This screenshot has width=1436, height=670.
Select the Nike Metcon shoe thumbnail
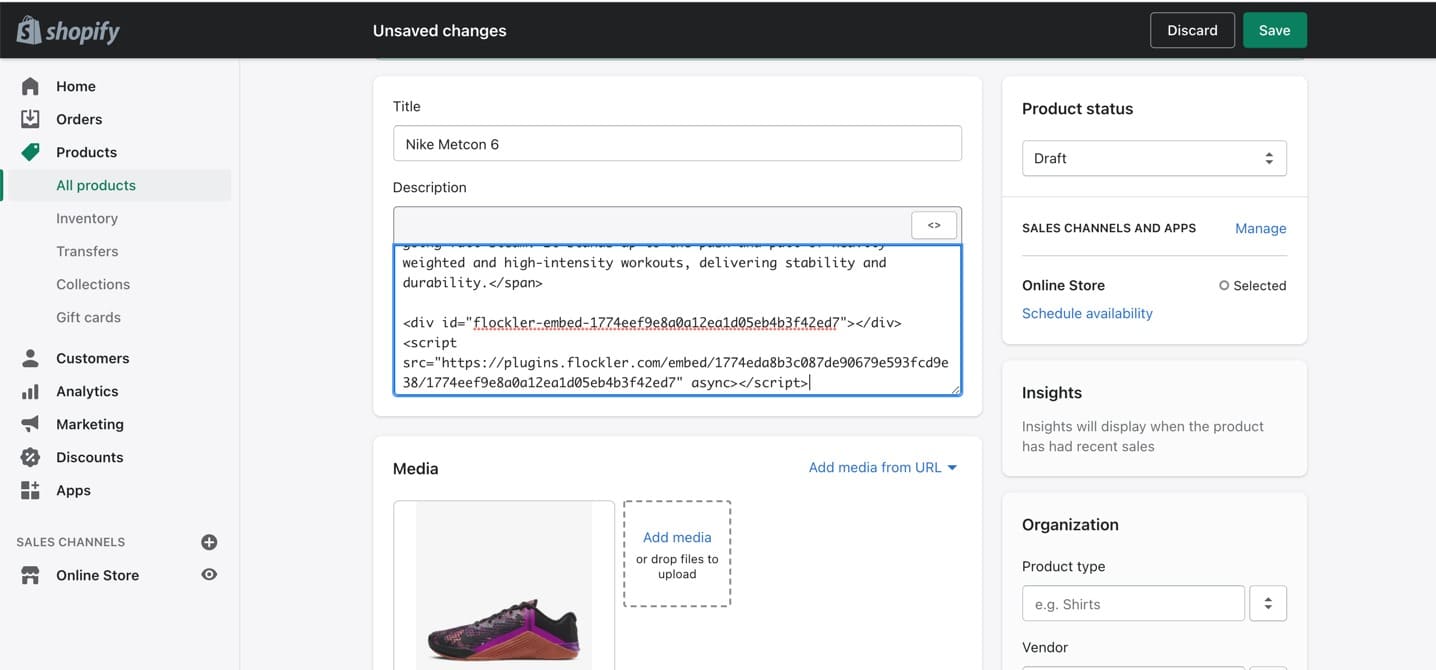click(504, 585)
